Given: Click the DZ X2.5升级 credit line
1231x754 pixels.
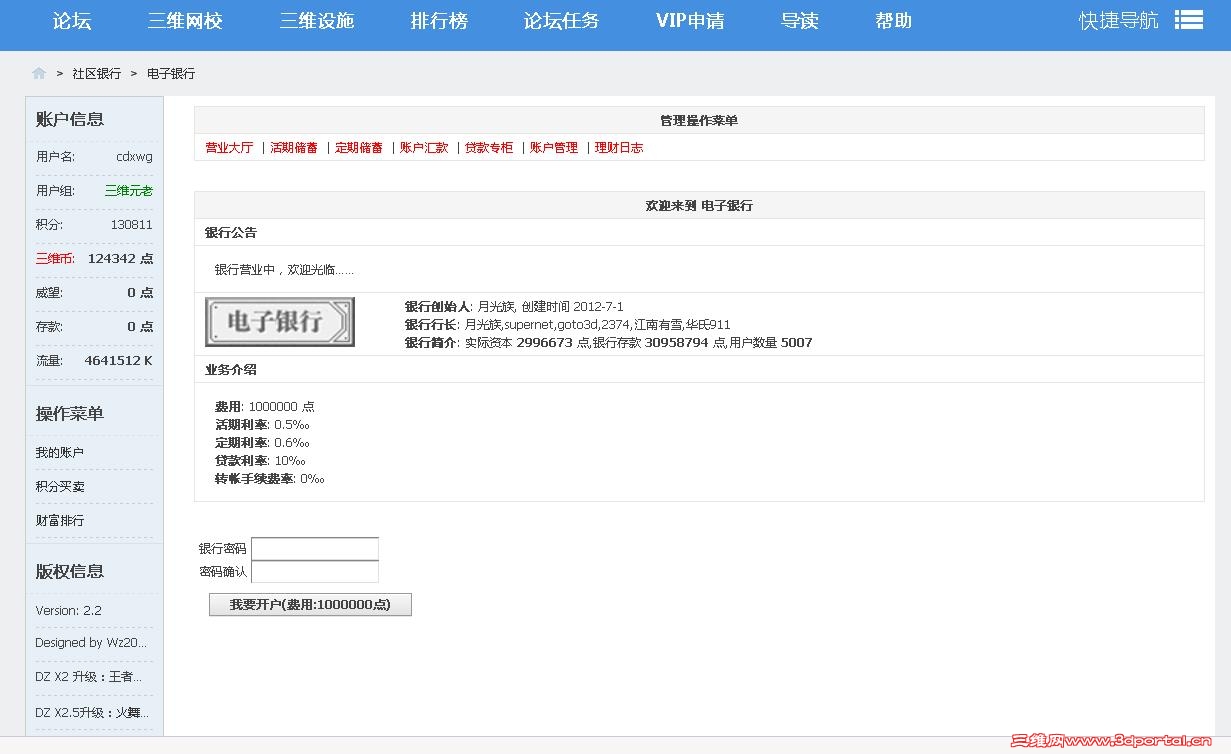Looking at the screenshot, I should point(92,713).
